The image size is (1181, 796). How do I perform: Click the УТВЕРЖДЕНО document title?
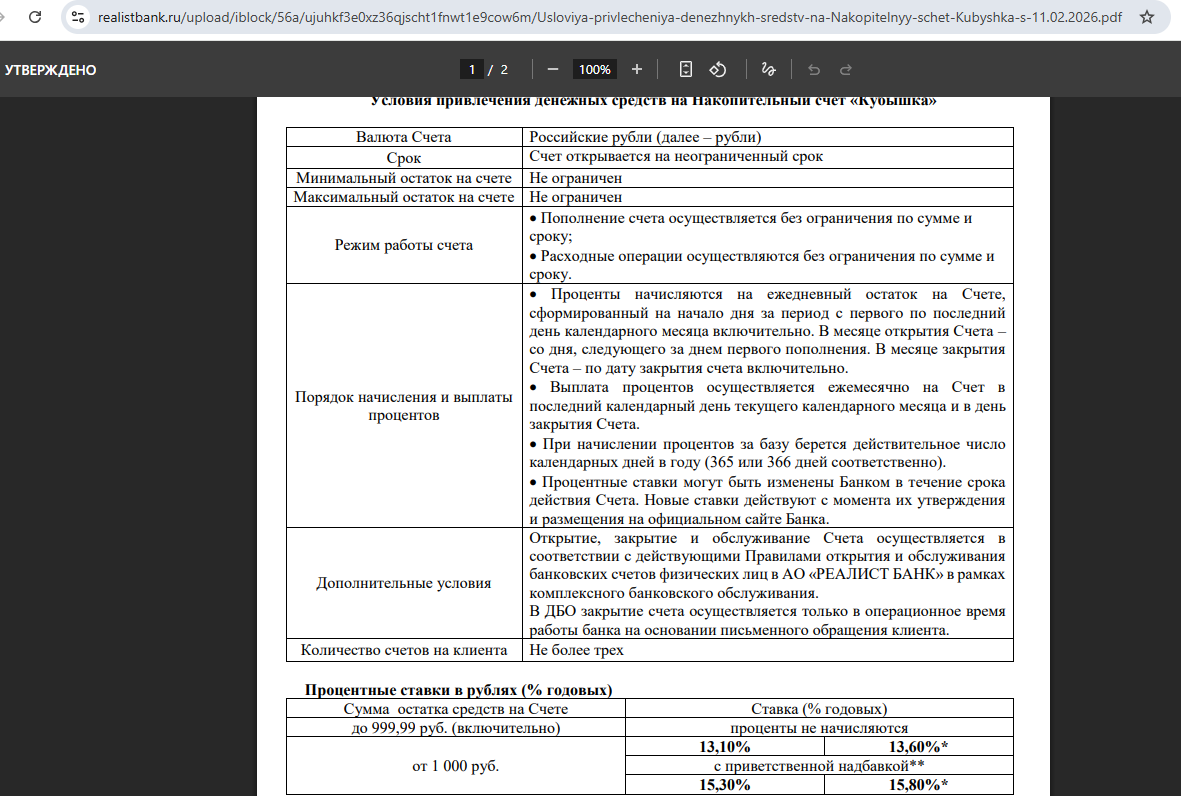point(50,70)
